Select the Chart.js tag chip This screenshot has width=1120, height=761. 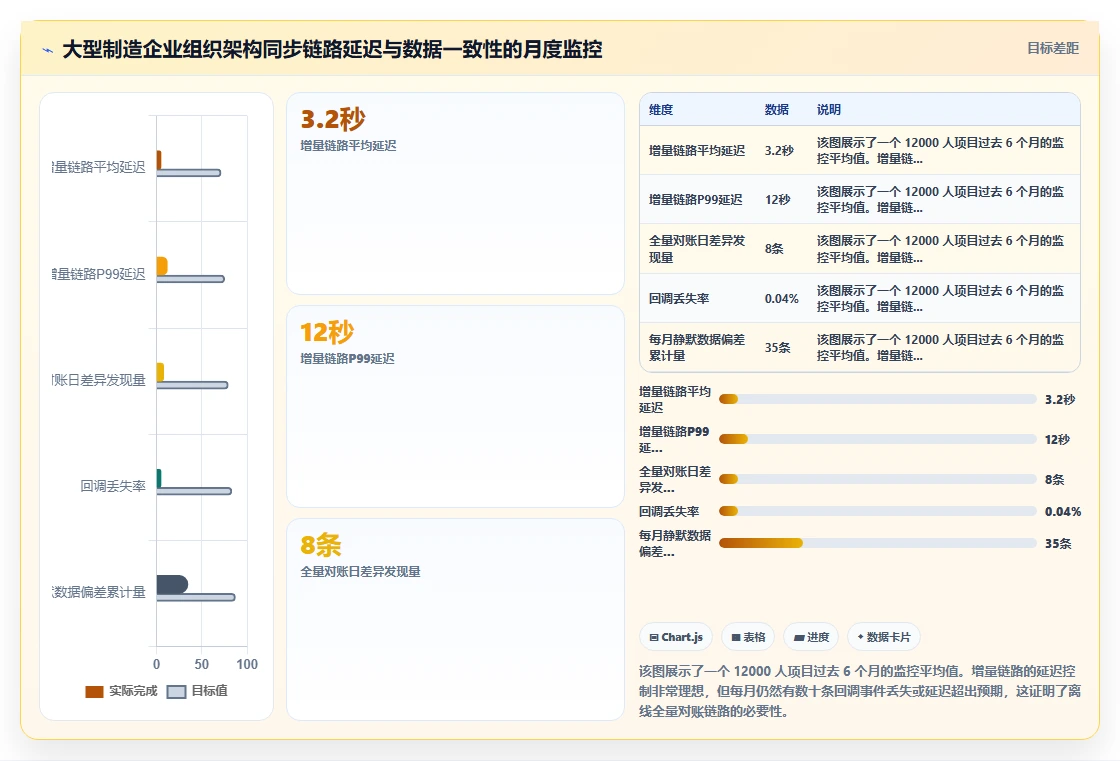coord(676,637)
